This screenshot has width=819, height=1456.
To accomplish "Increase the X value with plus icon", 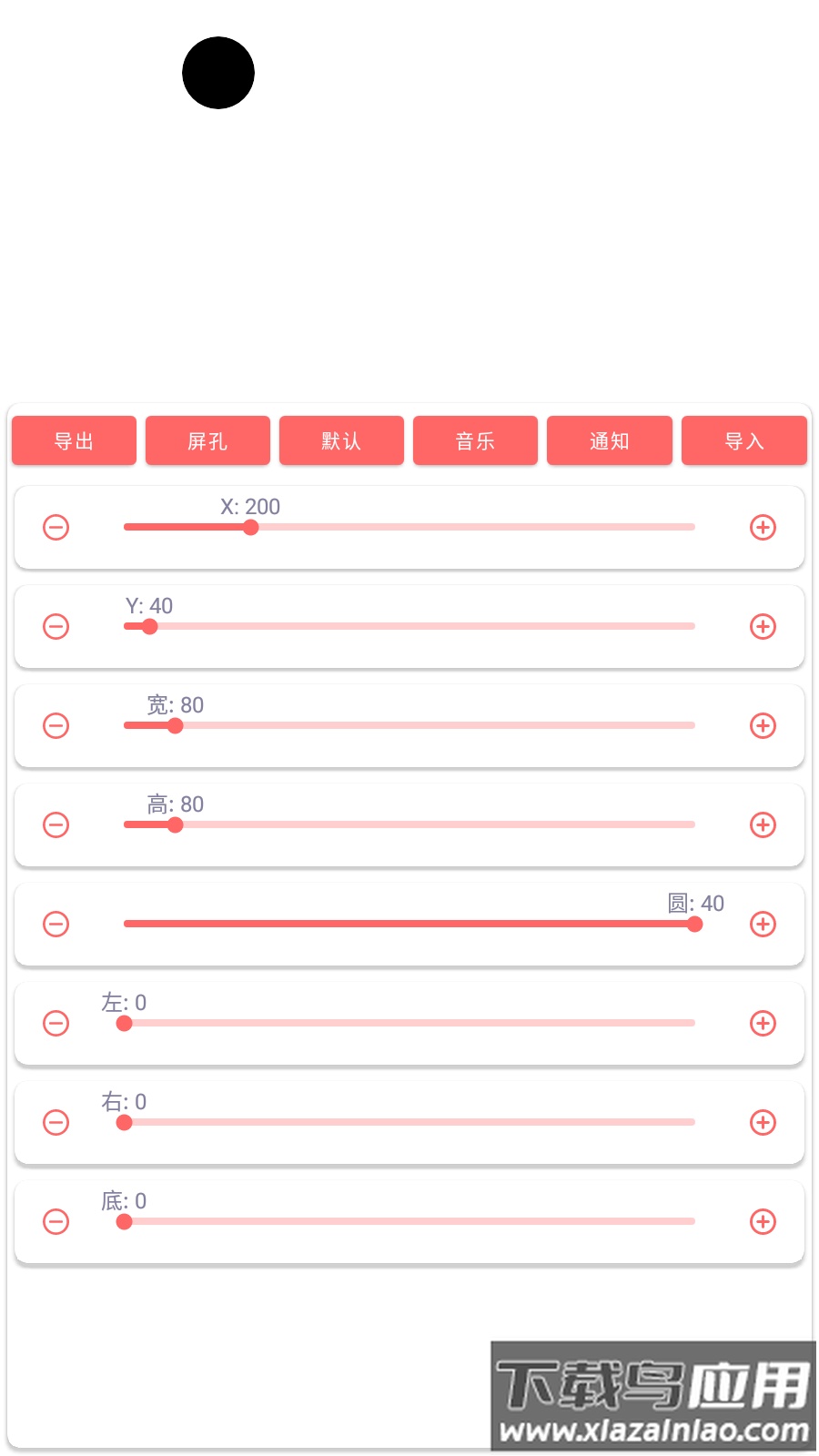I will pos(763,528).
